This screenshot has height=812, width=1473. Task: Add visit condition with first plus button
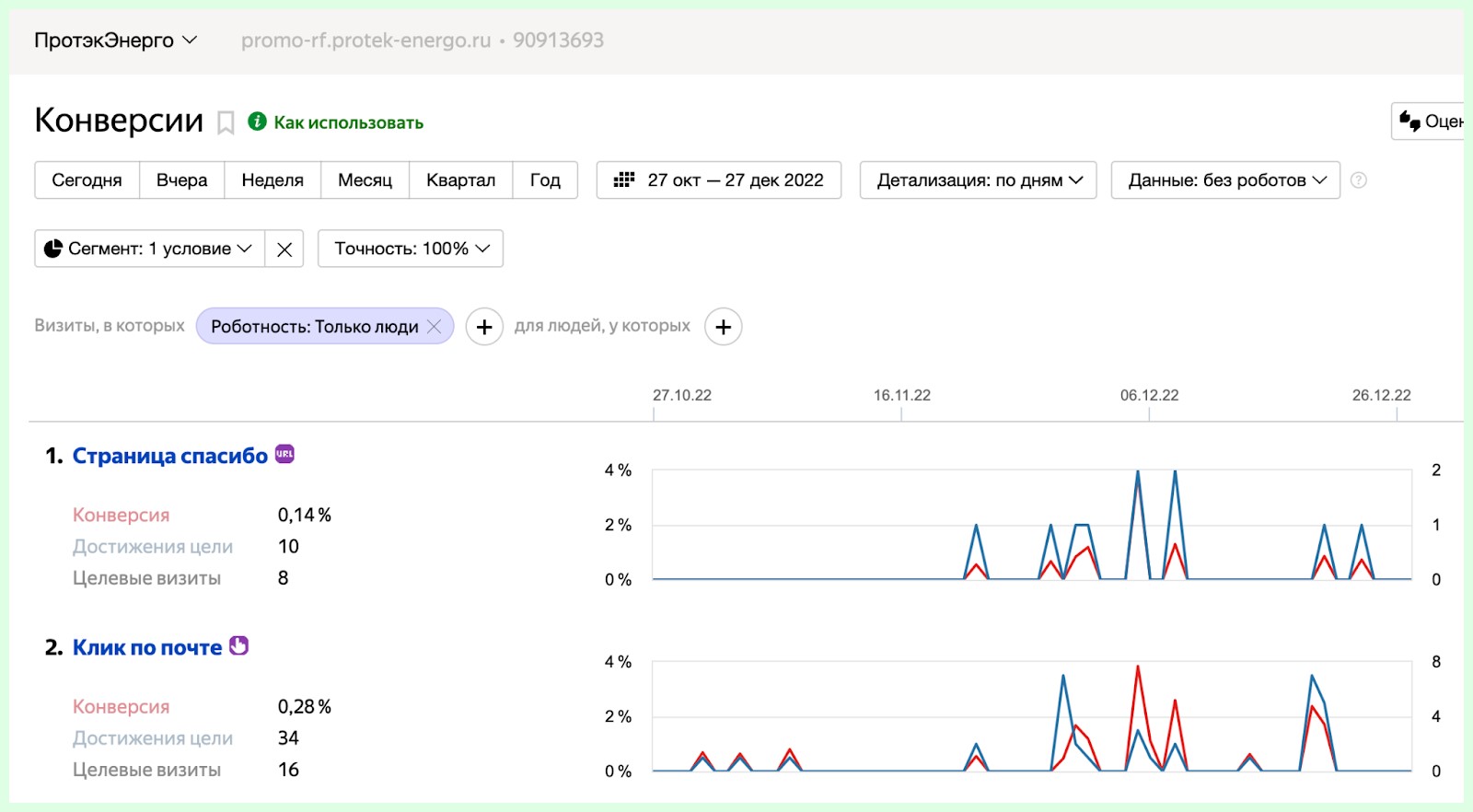point(484,327)
